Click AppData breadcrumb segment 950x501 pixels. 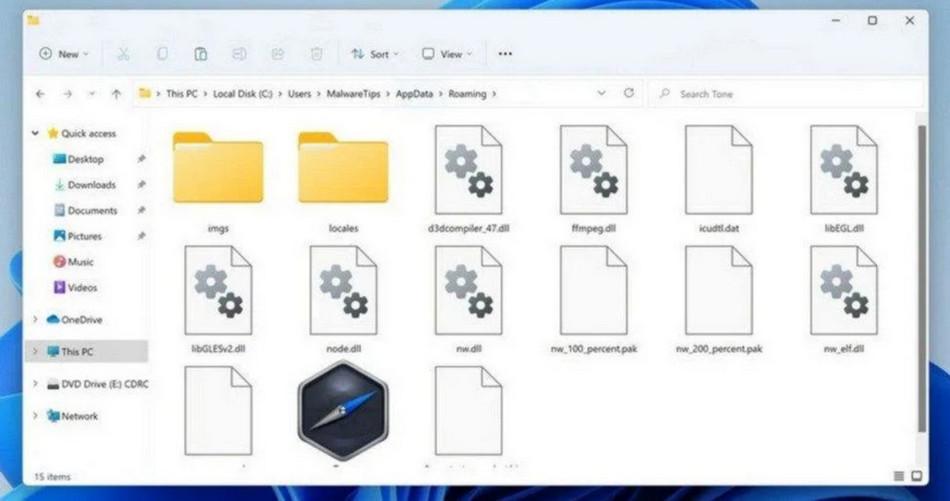click(x=414, y=94)
